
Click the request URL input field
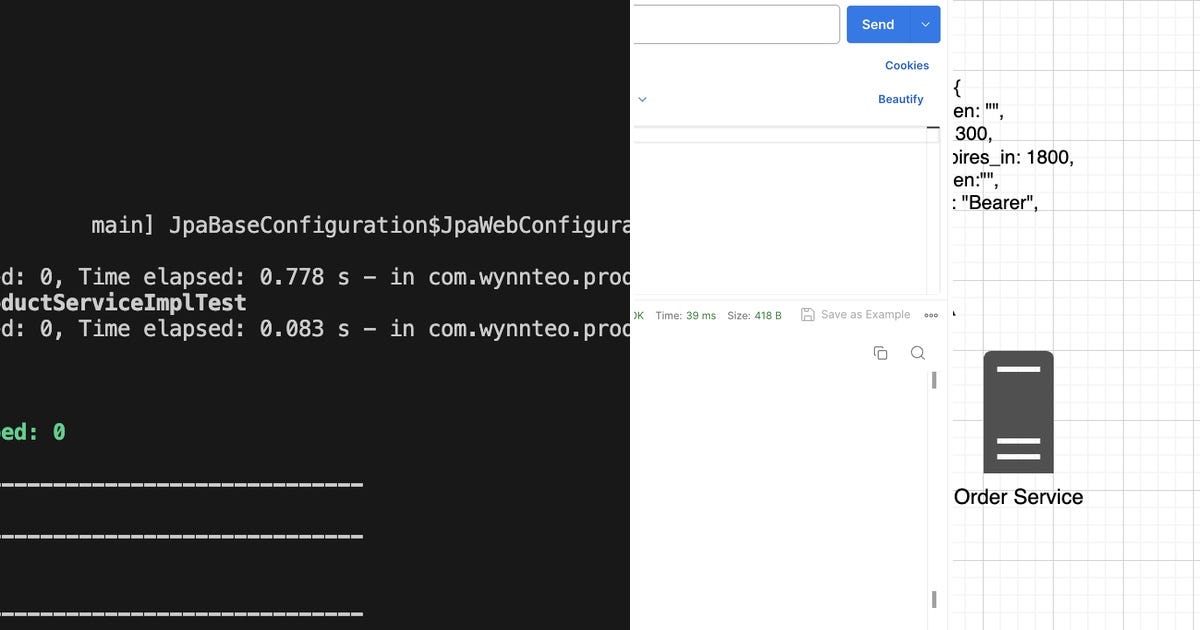[x=735, y=24]
